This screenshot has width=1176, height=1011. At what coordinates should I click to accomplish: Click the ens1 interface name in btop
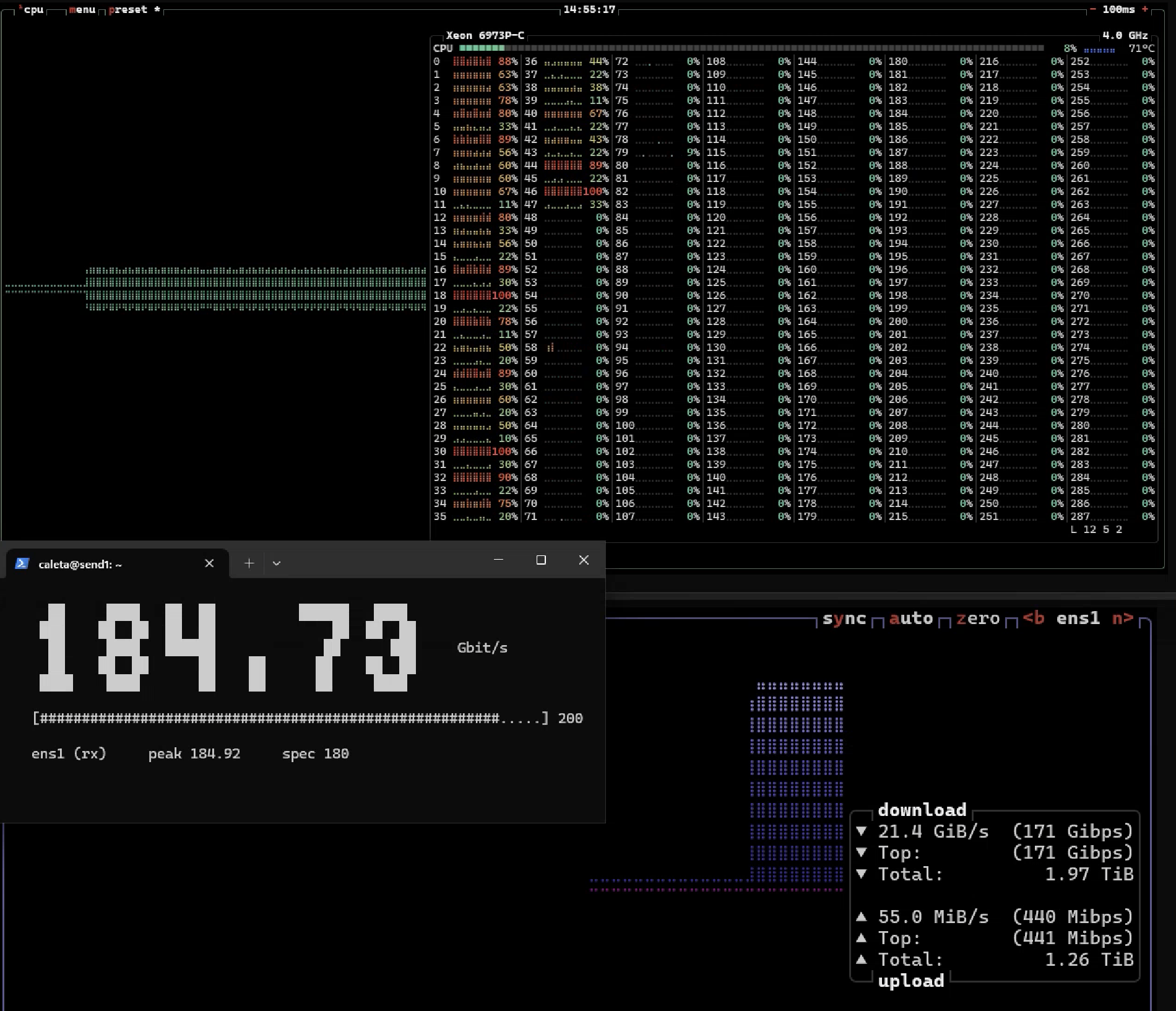(x=1078, y=618)
